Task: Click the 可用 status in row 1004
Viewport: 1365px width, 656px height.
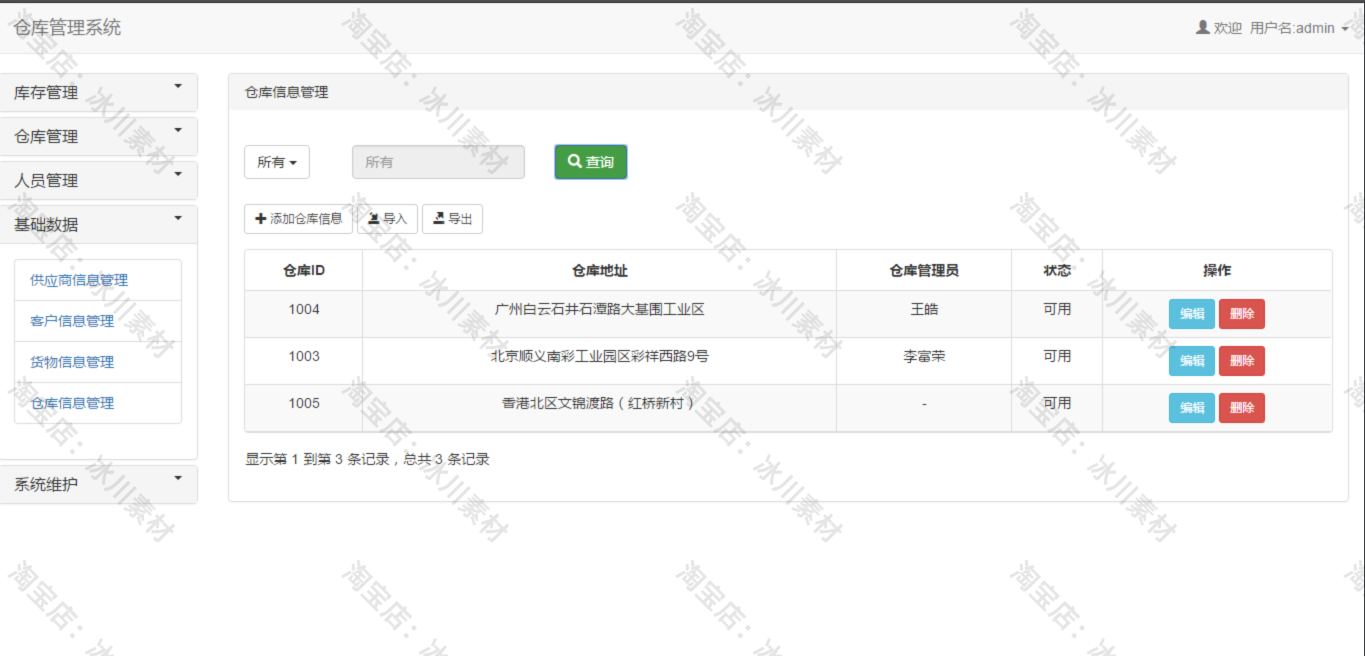Action: click(x=1057, y=310)
